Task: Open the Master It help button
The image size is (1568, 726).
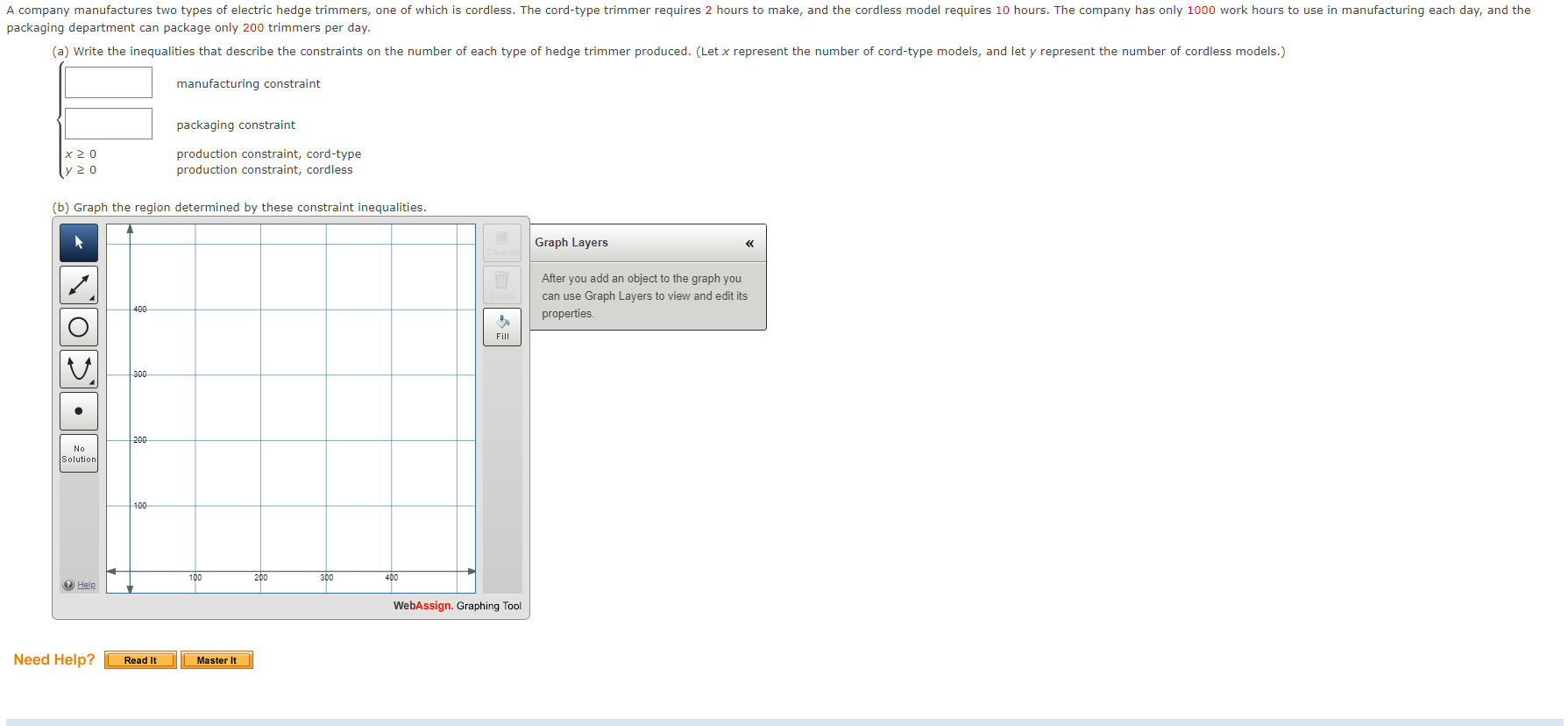Action: click(216, 660)
